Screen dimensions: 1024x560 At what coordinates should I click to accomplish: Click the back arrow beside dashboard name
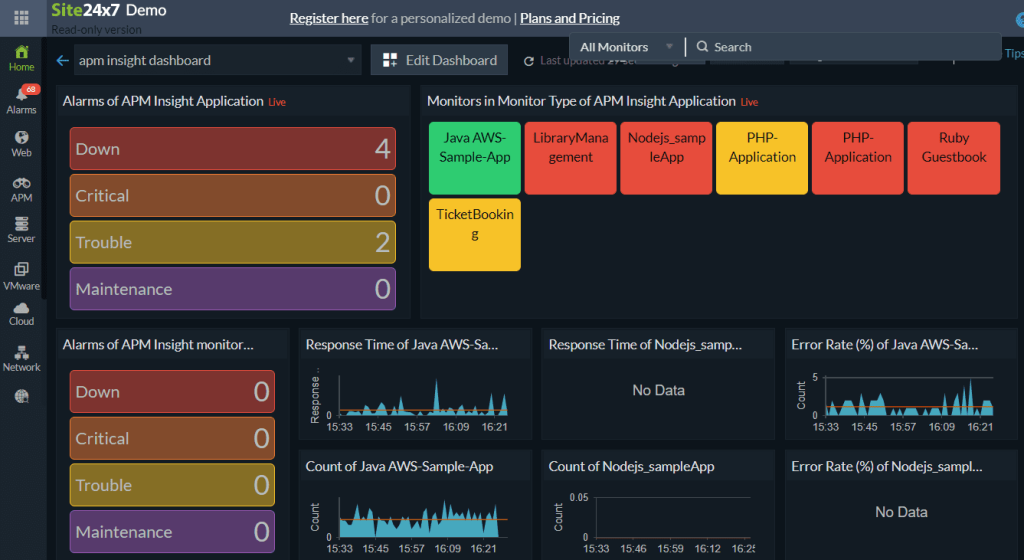[x=62, y=60]
